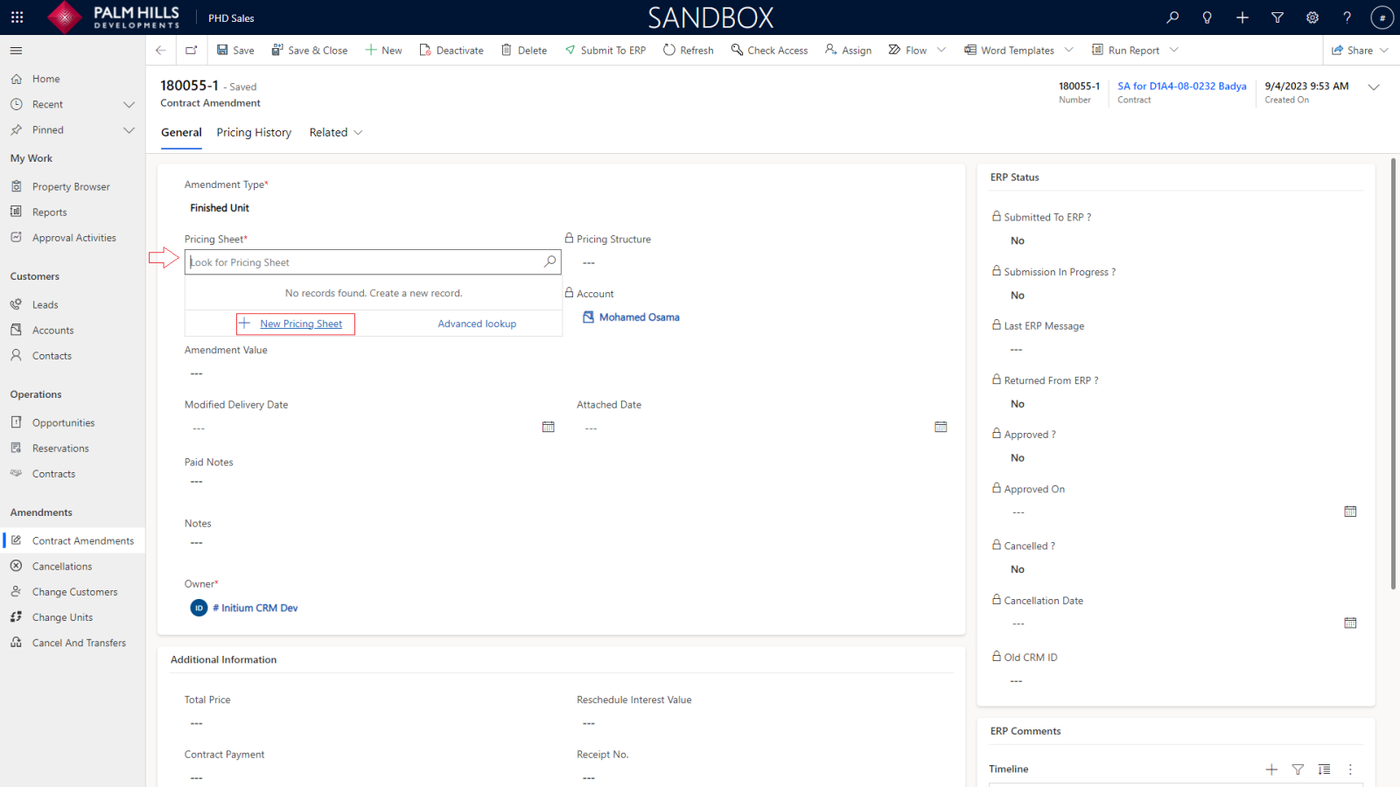The height and width of the screenshot is (787, 1400).
Task: Delete the record
Action: tap(524, 50)
